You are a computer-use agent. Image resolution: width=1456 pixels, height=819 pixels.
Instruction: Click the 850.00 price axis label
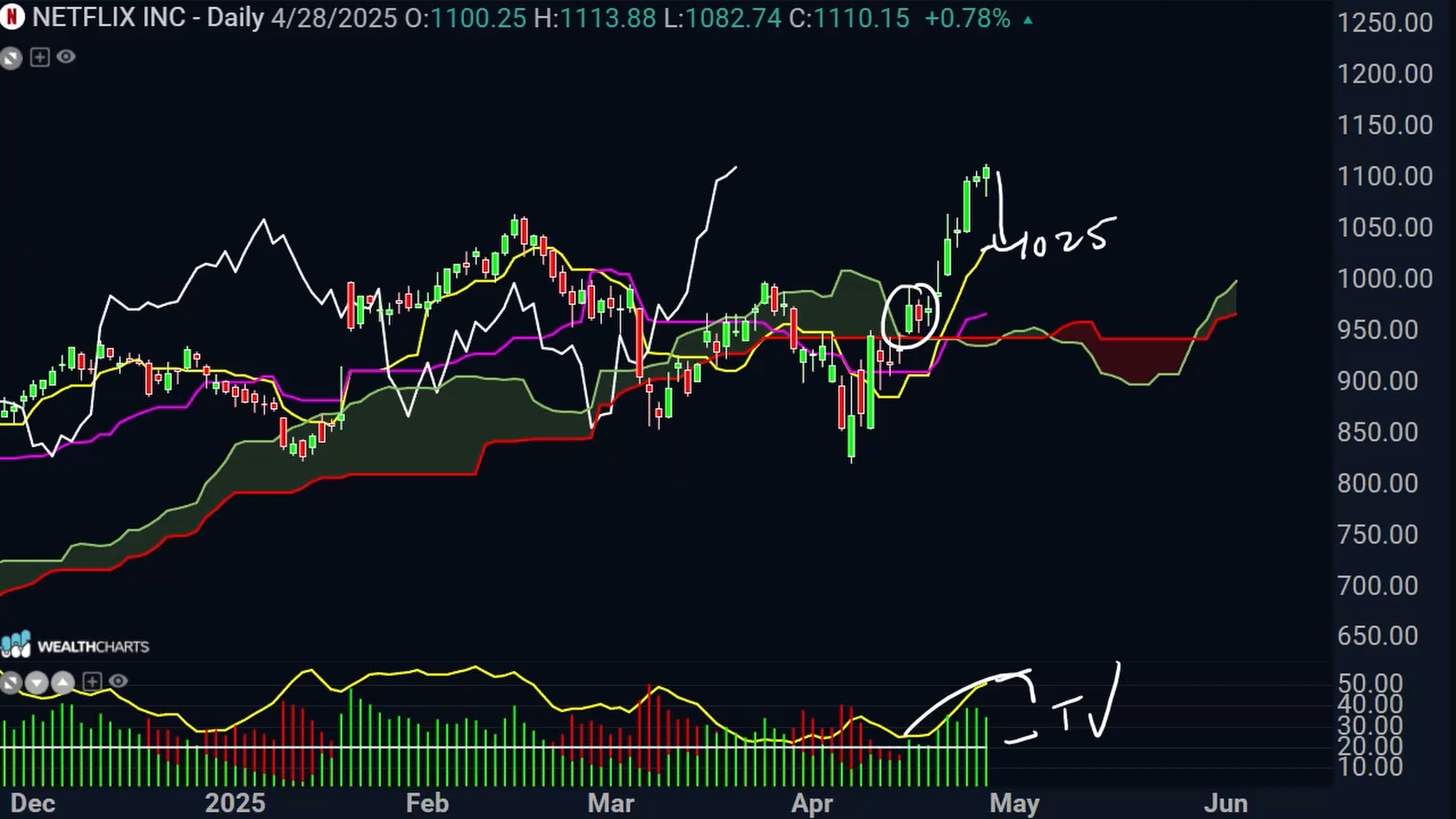click(x=1378, y=432)
